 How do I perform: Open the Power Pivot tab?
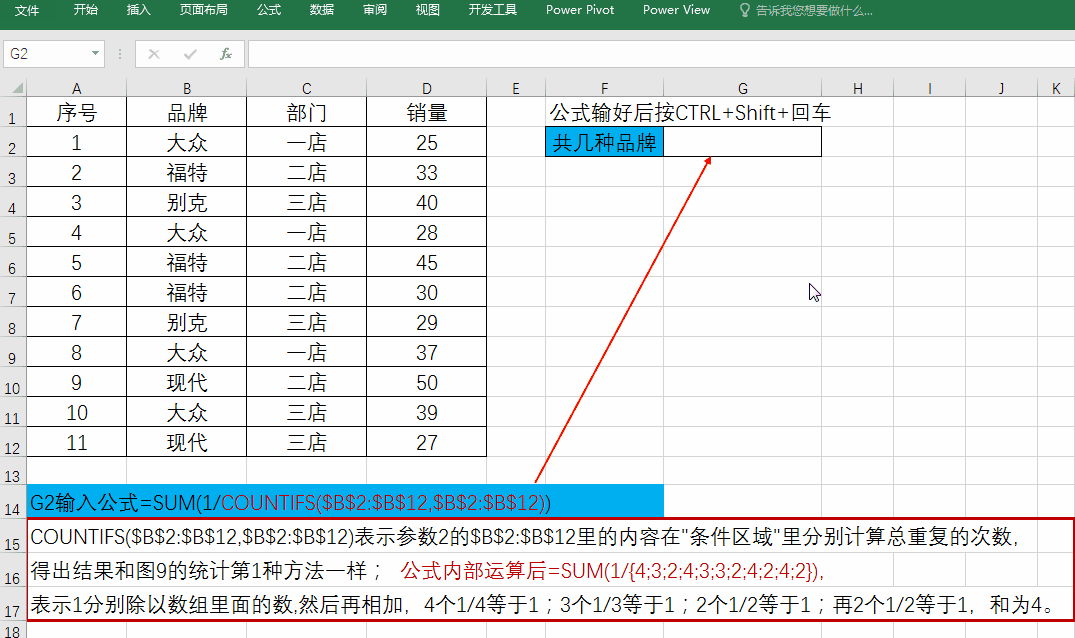click(x=580, y=10)
